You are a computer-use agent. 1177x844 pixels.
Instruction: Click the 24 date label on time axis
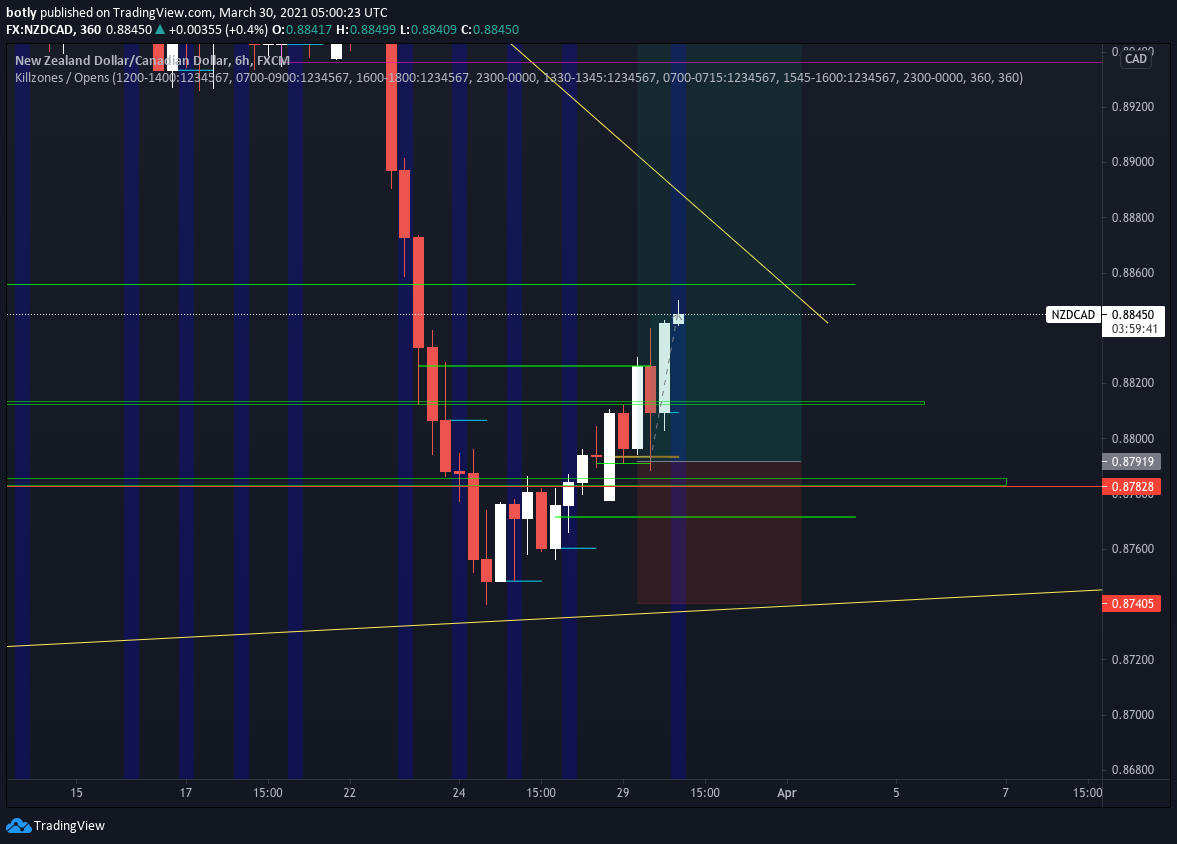[x=459, y=793]
